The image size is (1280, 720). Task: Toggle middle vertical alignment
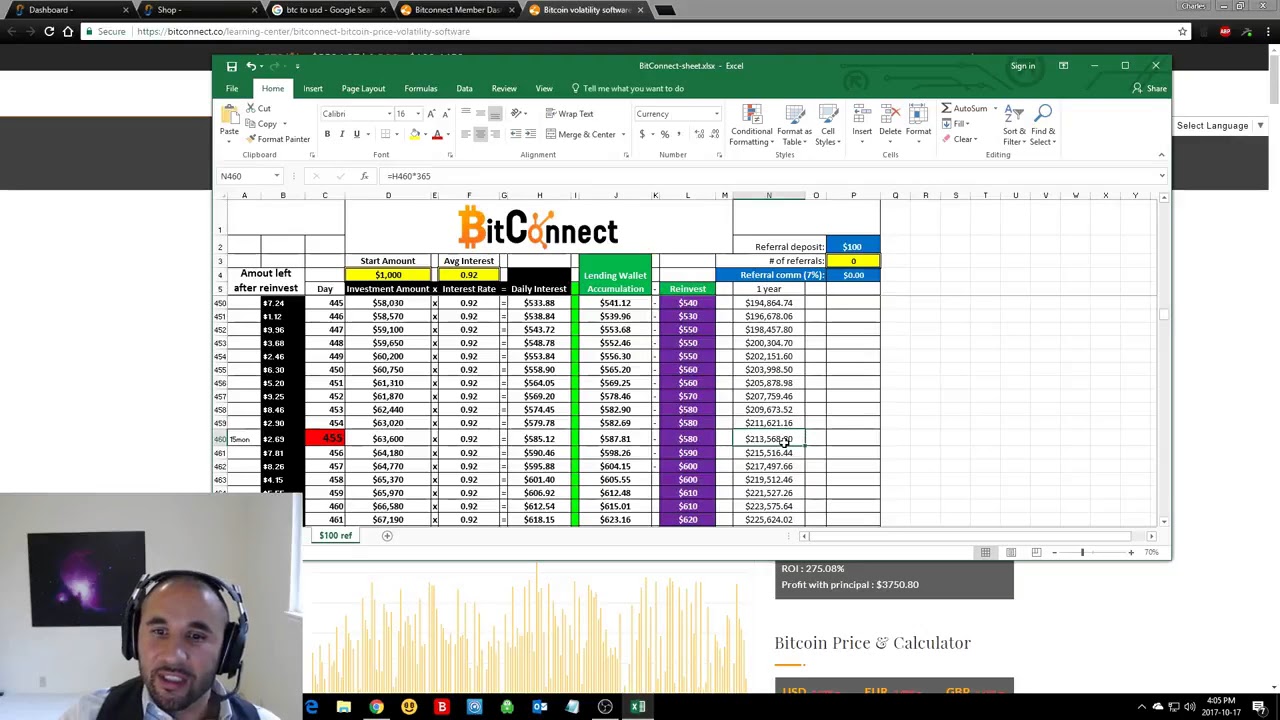[x=480, y=114]
